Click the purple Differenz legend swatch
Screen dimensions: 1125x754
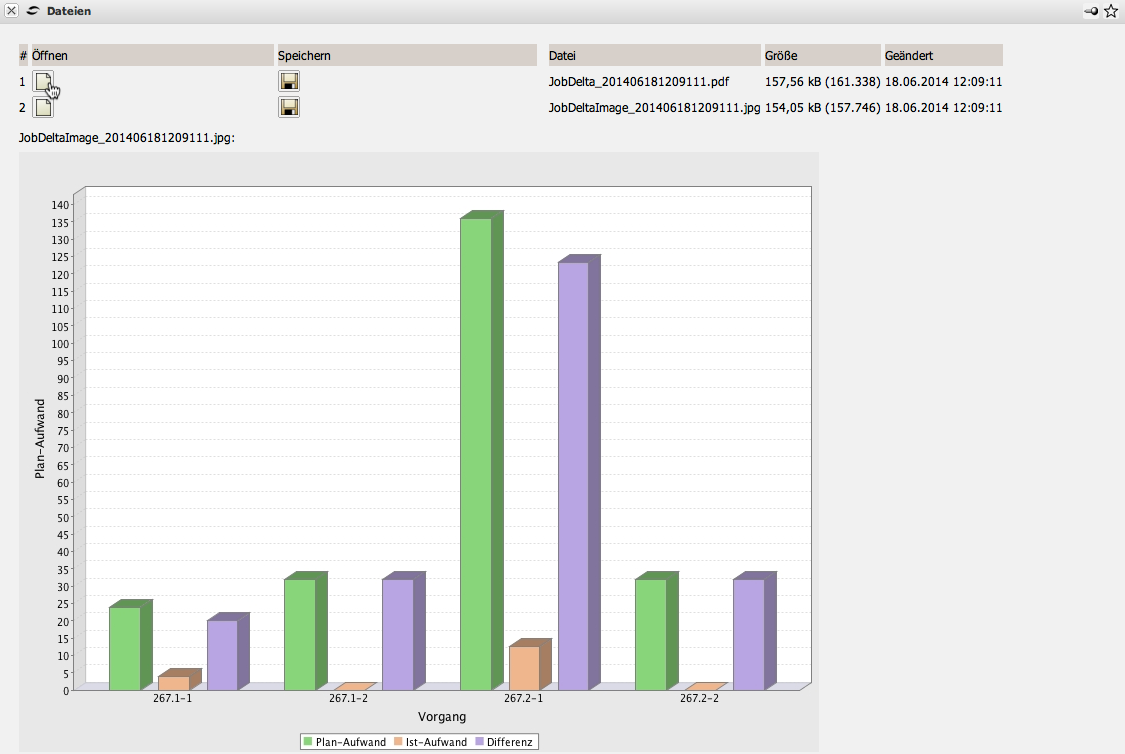coord(480,742)
